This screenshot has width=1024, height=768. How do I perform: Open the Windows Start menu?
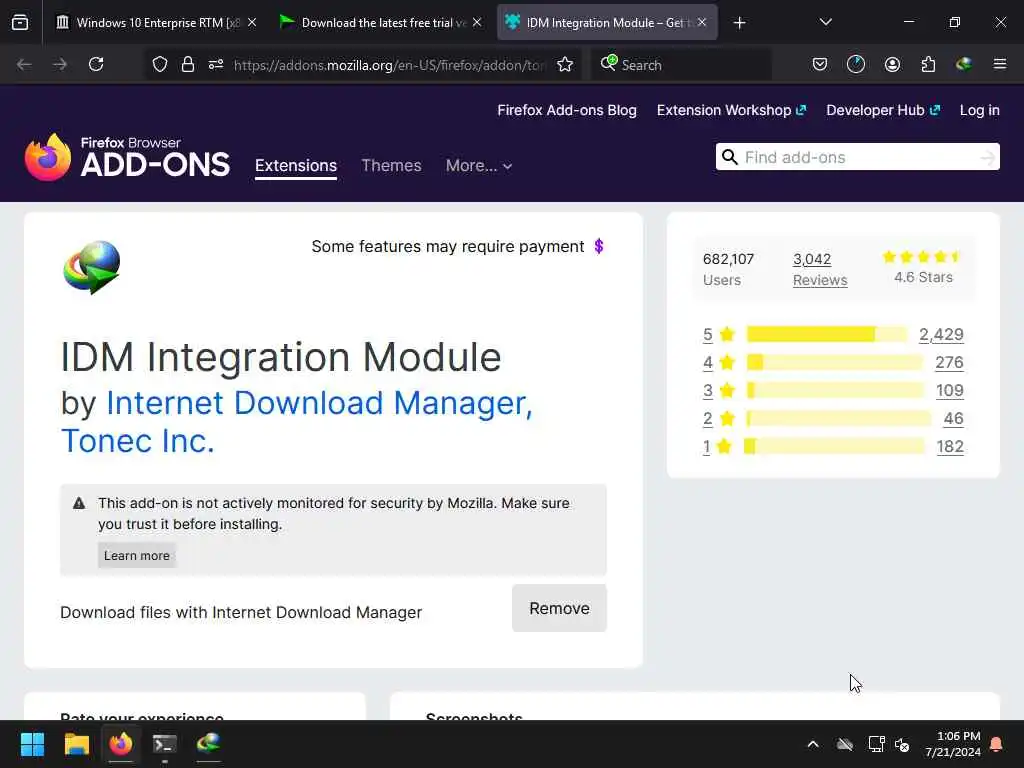tap(32, 744)
